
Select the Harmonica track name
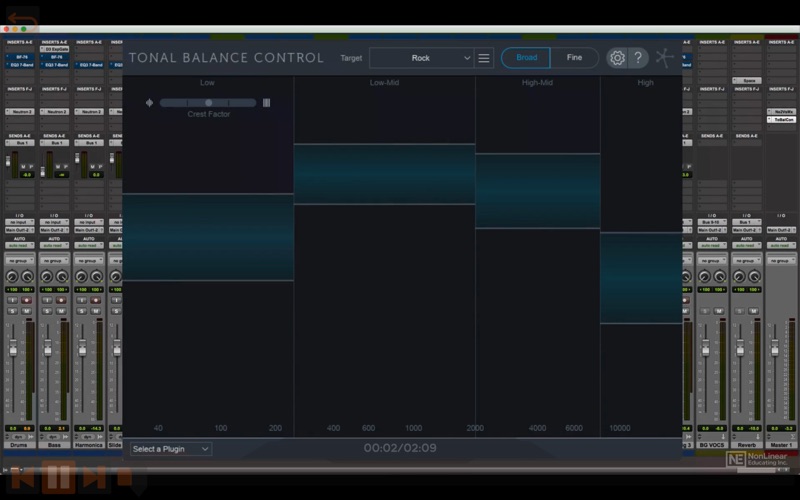(x=89, y=445)
